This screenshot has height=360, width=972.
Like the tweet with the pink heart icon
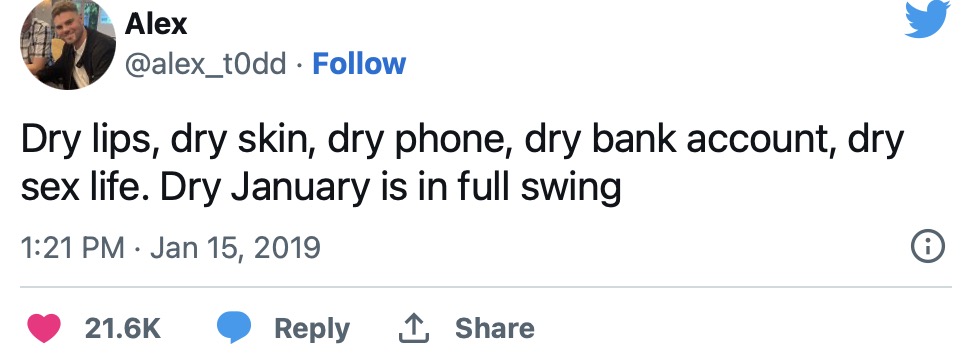click(x=45, y=328)
